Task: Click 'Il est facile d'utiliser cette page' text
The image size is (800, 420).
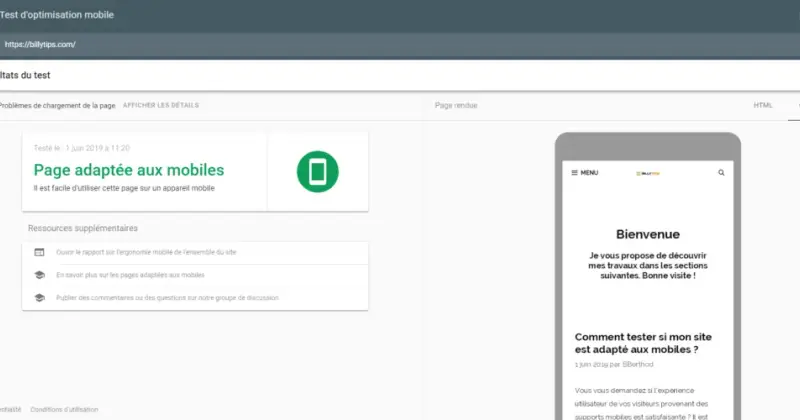Action: pos(124,188)
